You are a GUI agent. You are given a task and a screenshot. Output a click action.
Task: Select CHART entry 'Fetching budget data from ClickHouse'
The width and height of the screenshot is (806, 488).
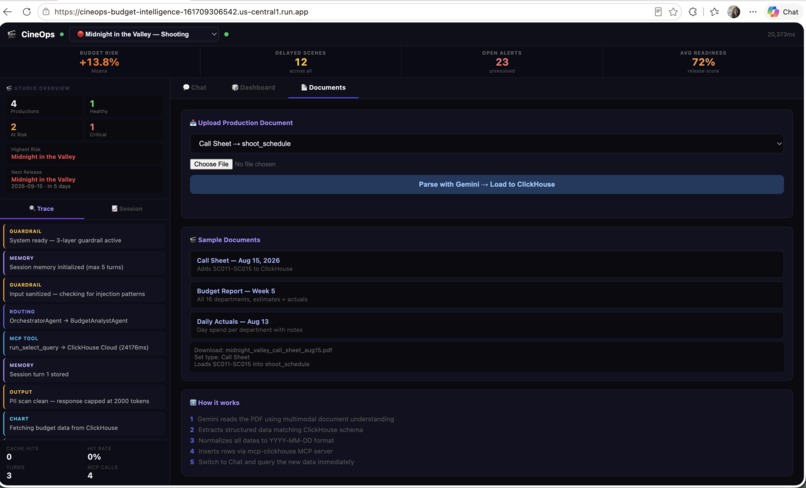[84, 423]
